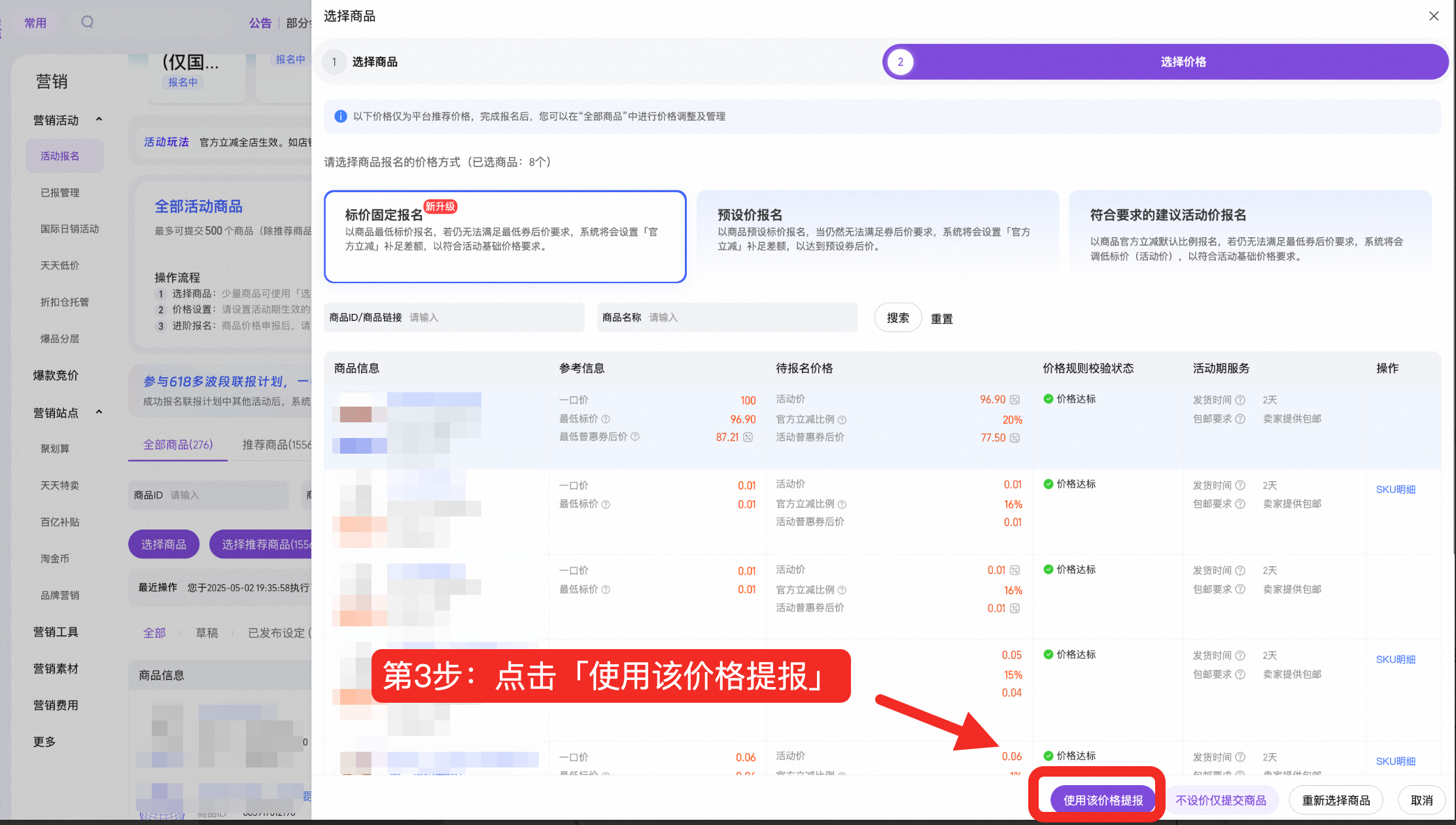Viewport: 1456px width, 825px height.
Task: Open 淘金币 in the sidebar
Action: tap(55, 559)
